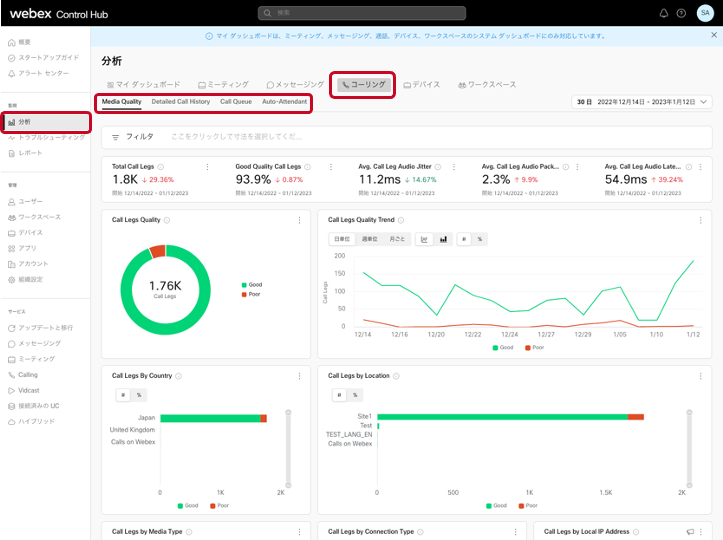Switch trend chart to bar view
723x540 pixels.
pyautogui.click(x=443, y=239)
